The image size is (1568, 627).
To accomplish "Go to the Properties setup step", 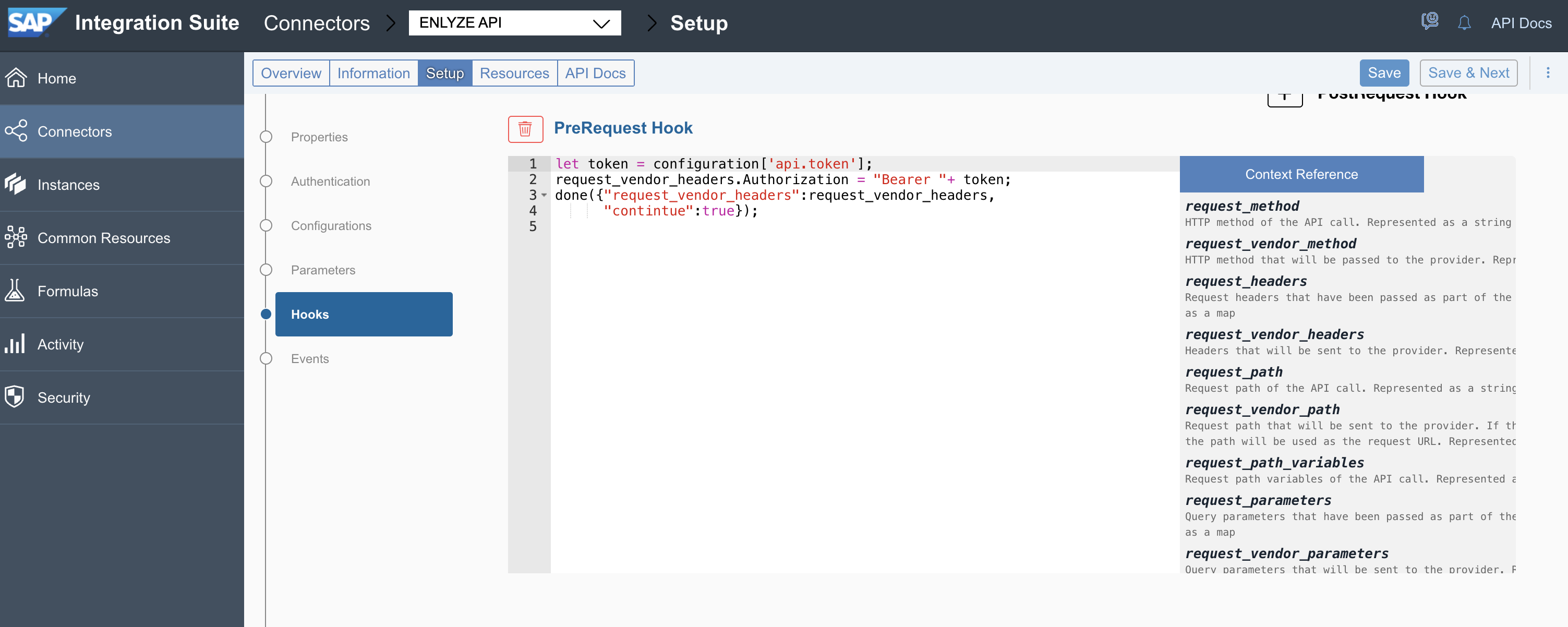I will coord(319,137).
